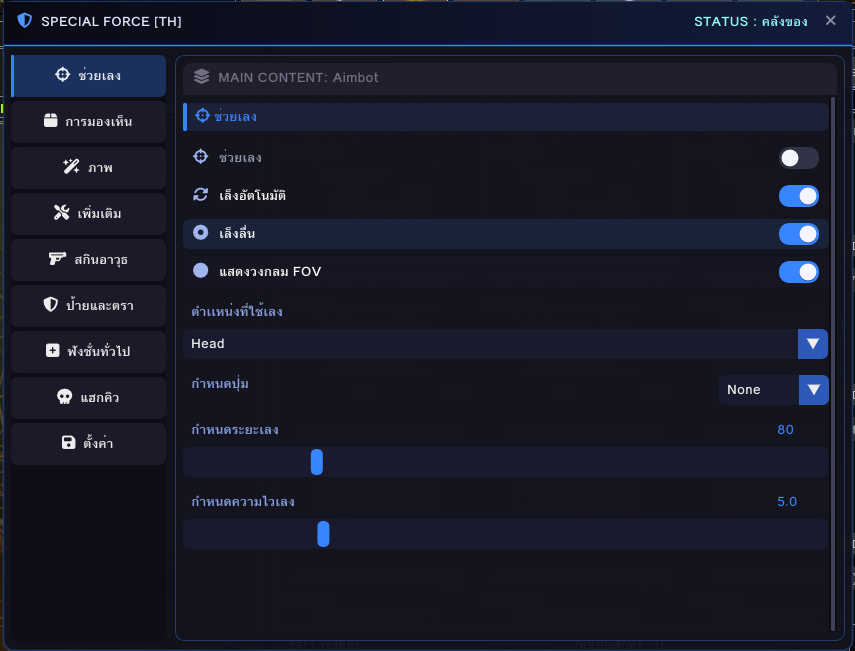The height and width of the screenshot is (651, 855).
Task: Open the การมองเห็น sidebar tab
Action: point(88,122)
